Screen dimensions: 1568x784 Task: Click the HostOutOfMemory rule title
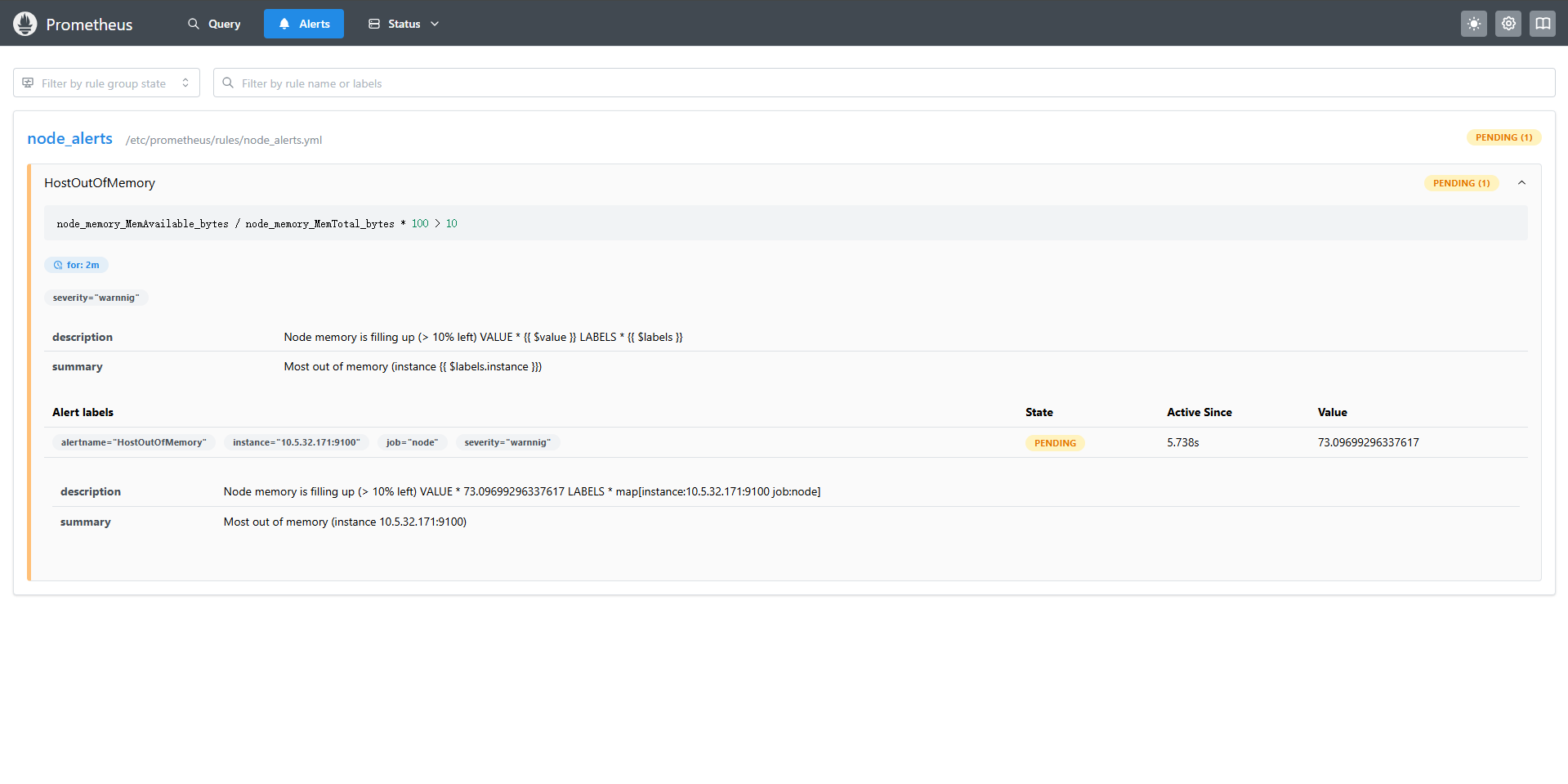[x=100, y=183]
